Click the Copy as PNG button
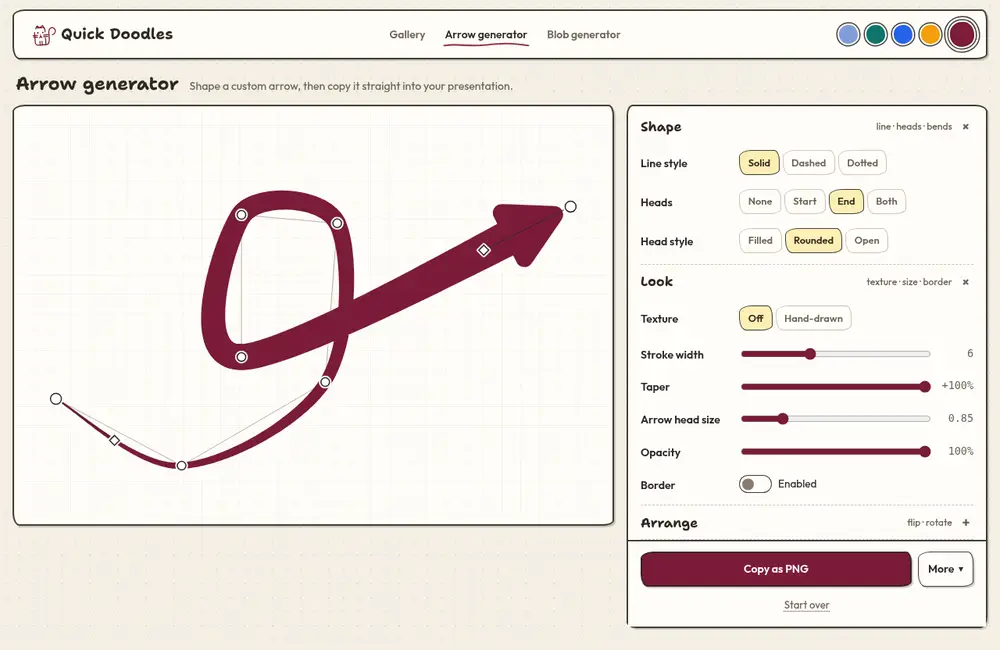This screenshot has width=1000, height=650. pyautogui.click(x=776, y=569)
